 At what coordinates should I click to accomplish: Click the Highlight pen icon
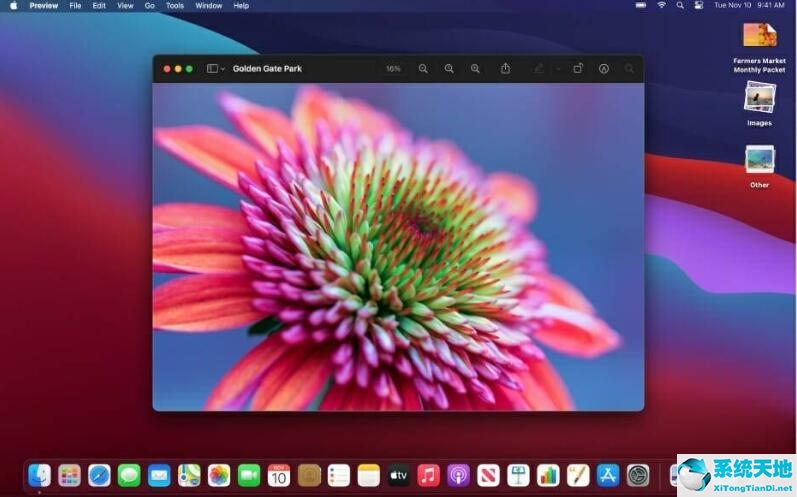click(x=539, y=69)
